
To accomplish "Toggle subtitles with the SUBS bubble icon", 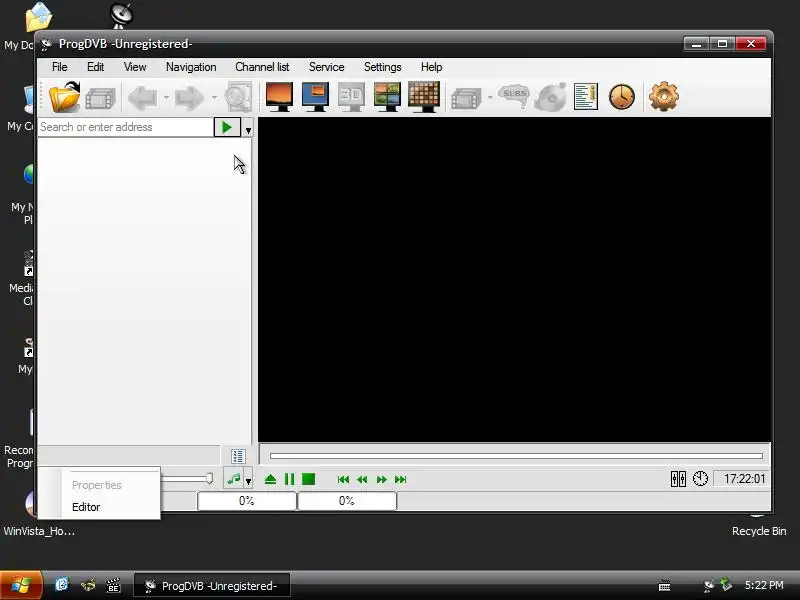I will (514, 95).
